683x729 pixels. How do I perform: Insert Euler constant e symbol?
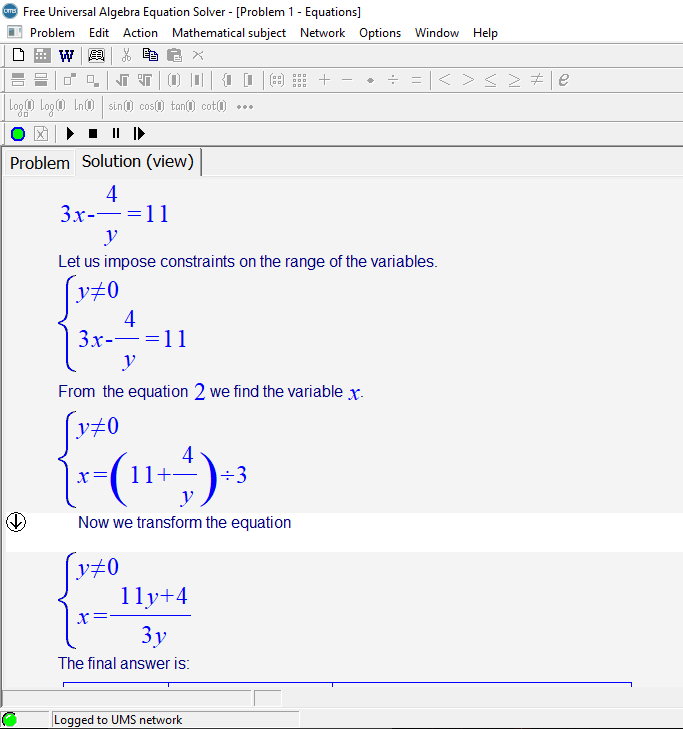point(564,80)
